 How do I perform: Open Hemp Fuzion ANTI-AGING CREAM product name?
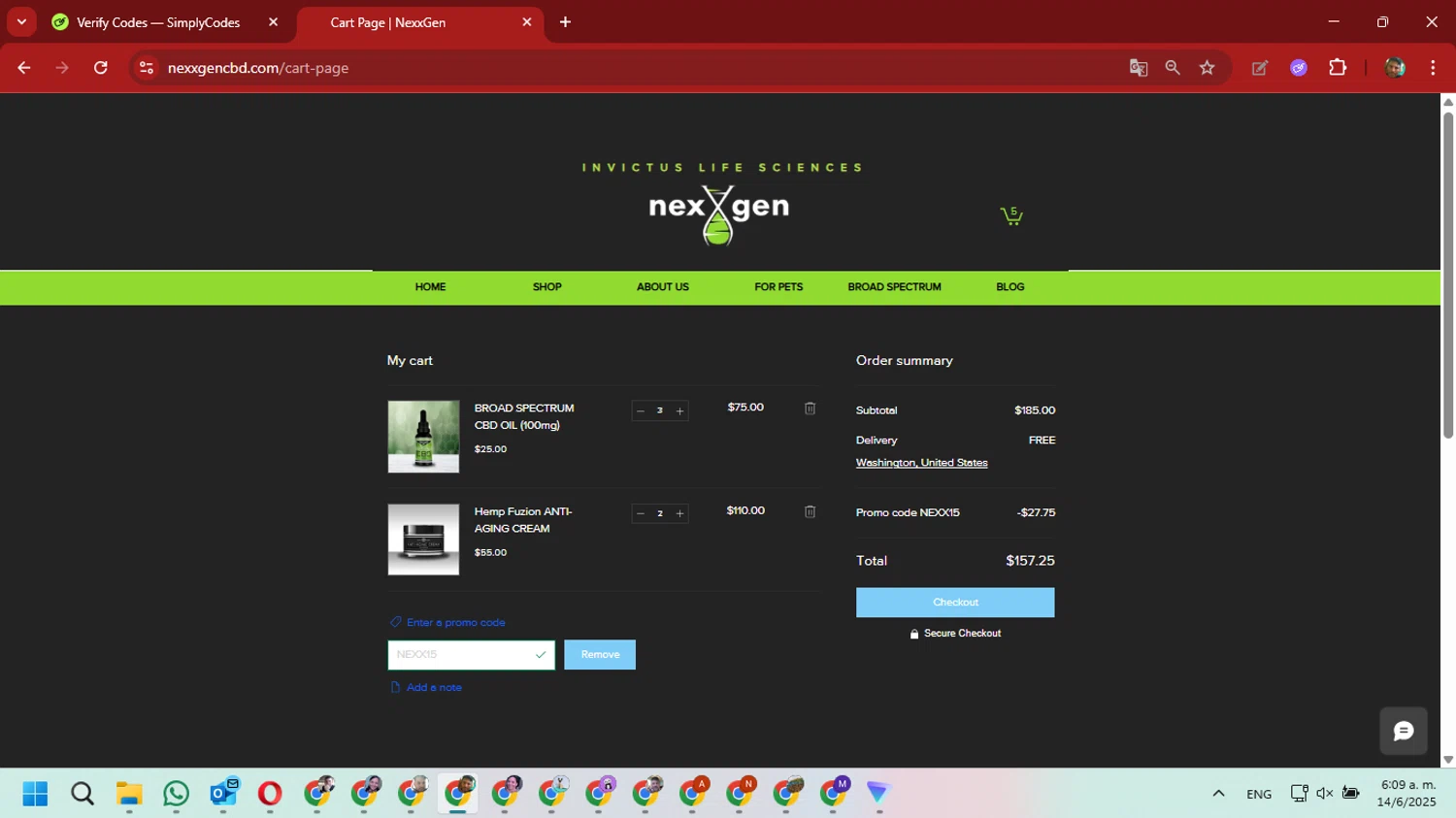click(523, 520)
